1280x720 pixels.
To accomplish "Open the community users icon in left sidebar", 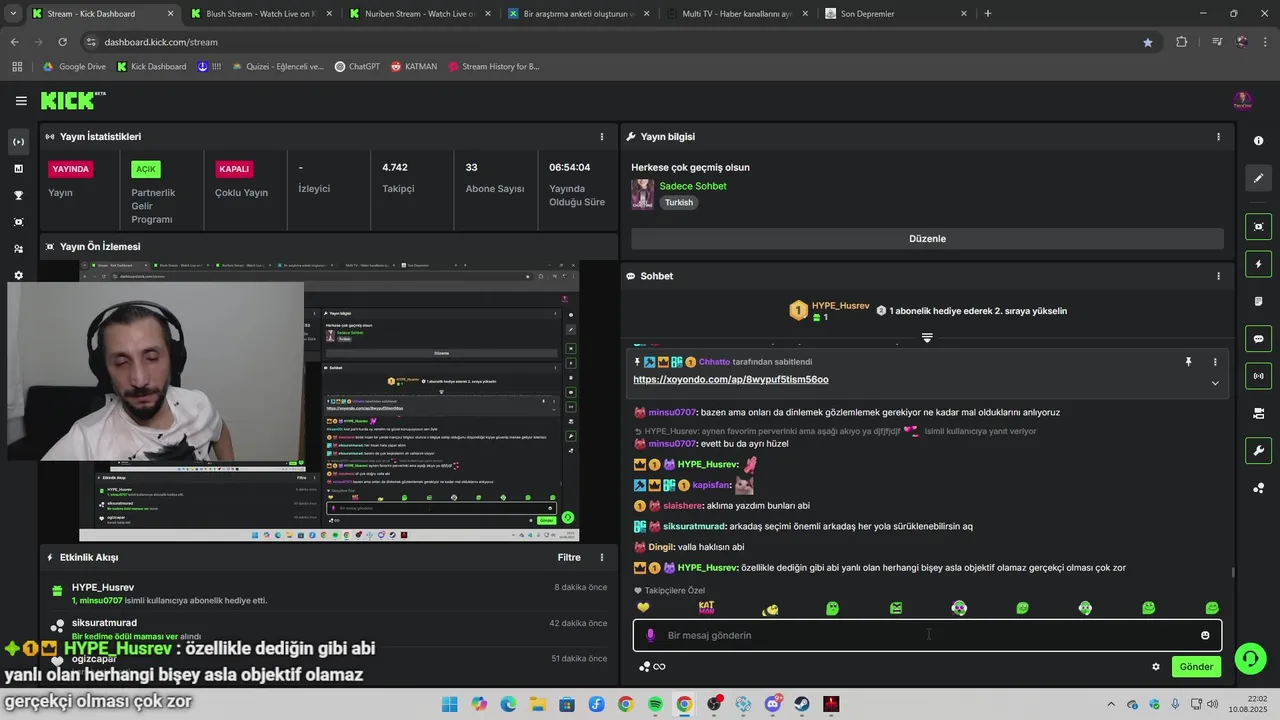I will [x=18, y=249].
